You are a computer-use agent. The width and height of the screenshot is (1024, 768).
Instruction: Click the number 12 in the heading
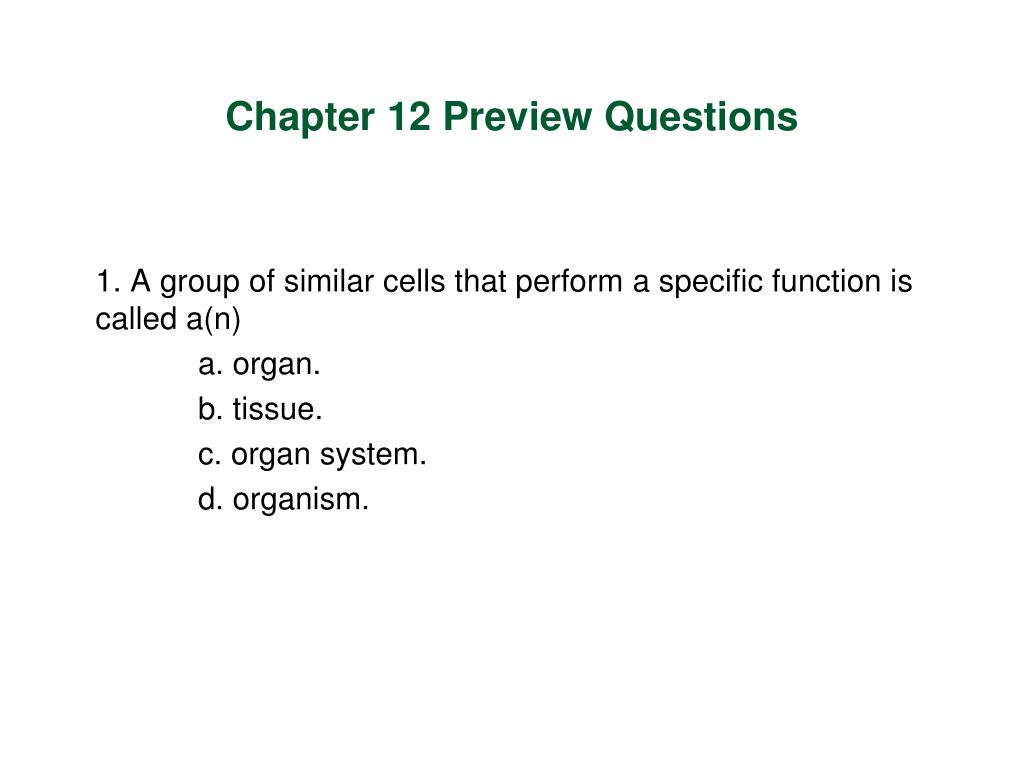pyautogui.click(x=409, y=116)
